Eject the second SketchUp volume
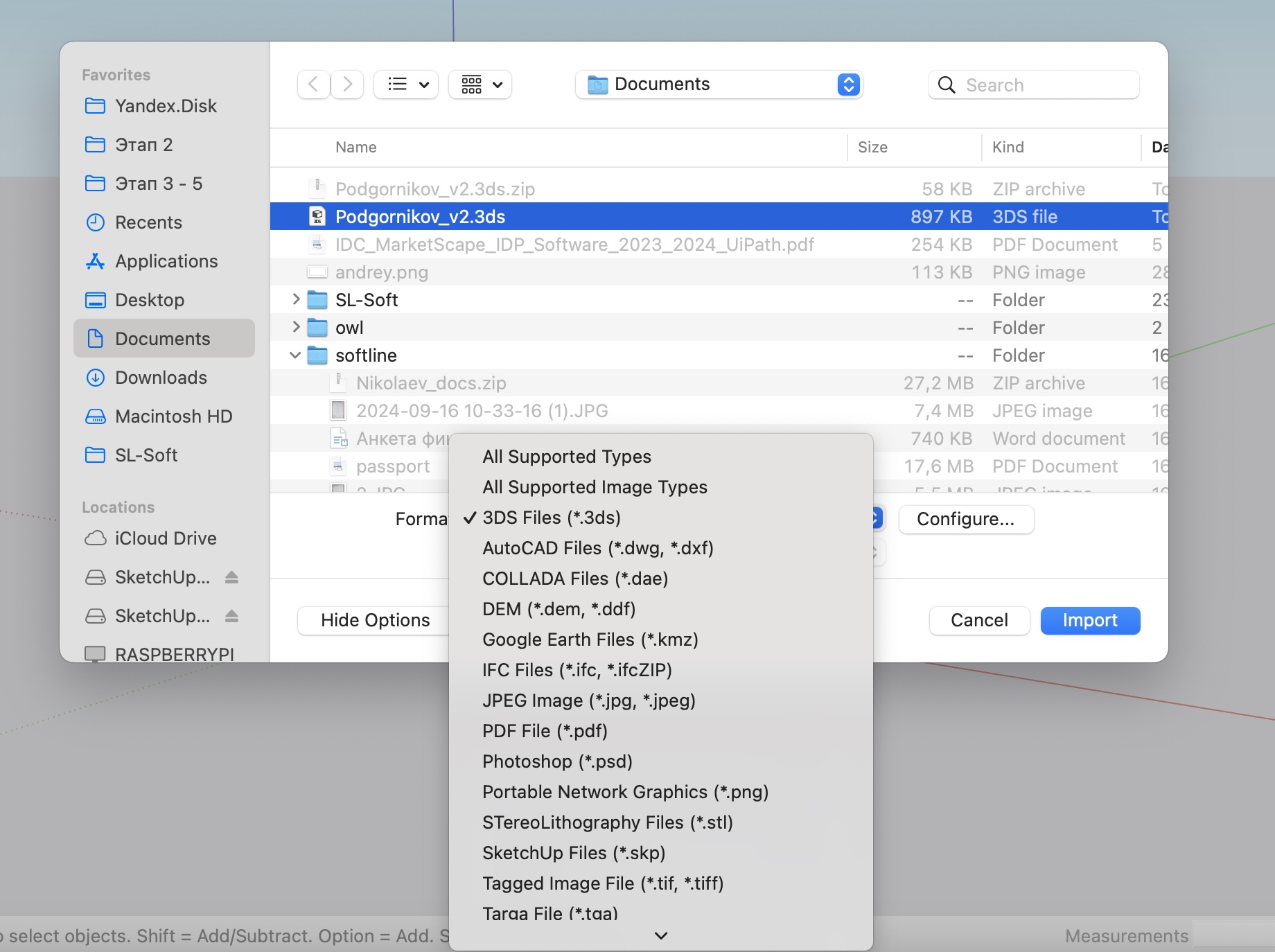 click(x=231, y=616)
